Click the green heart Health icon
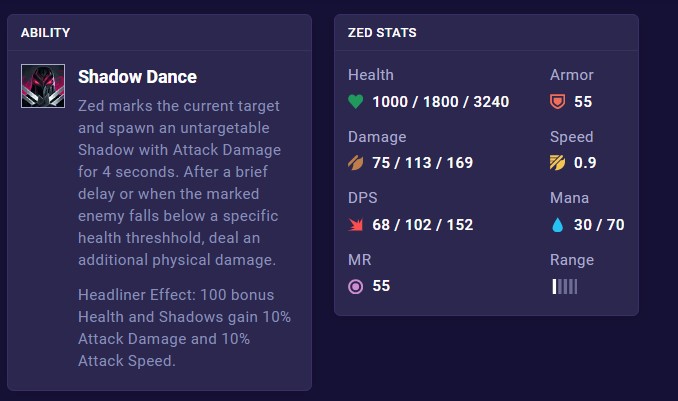Screen dimensions: 678x401 (355, 102)
